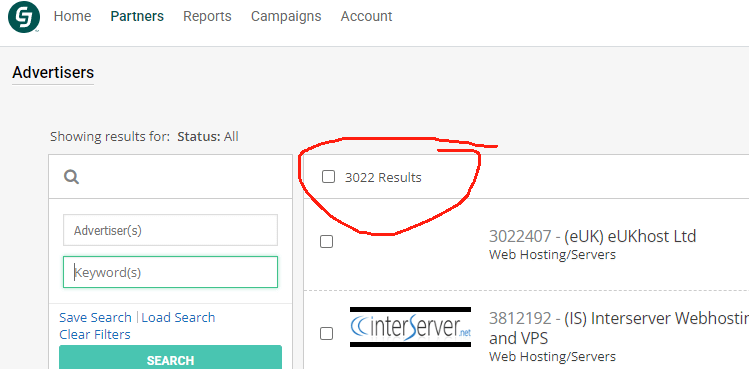749x369 pixels.
Task: Click the Load Search link
Action: pos(178,317)
